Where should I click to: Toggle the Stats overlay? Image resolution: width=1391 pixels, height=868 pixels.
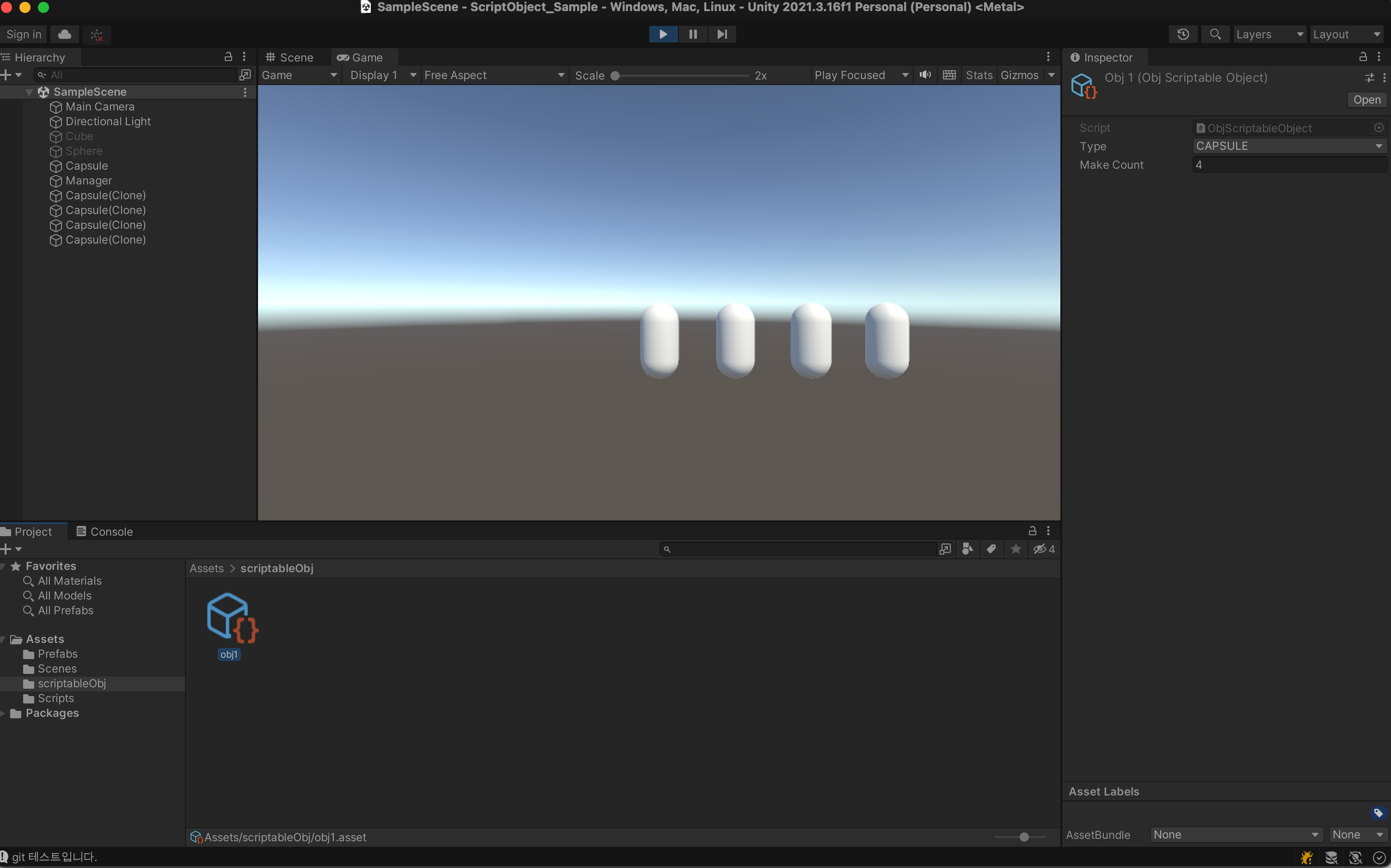coord(979,75)
